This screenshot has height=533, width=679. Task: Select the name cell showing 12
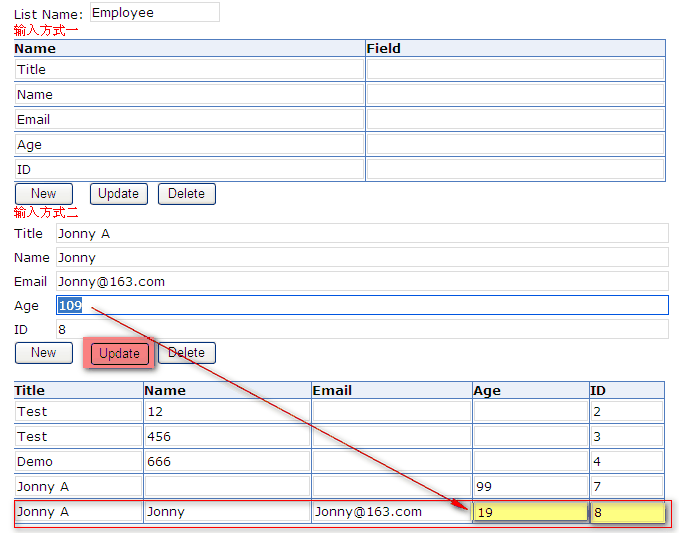227,411
